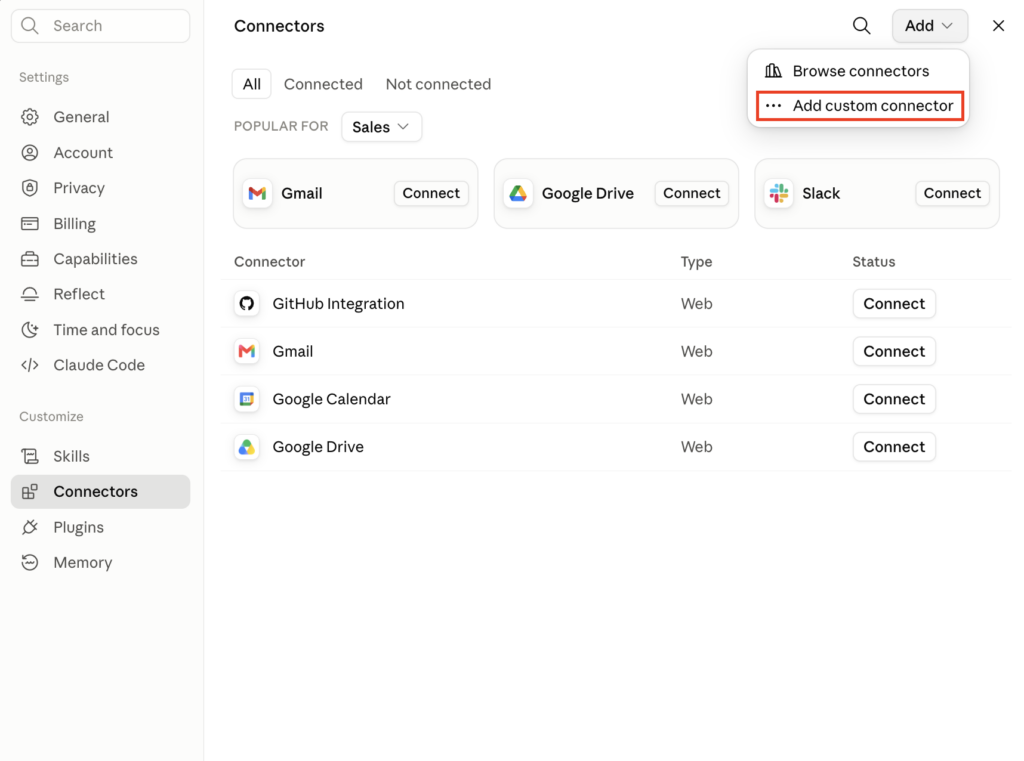This screenshot has height=761, width=1024.
Task: Click the Browse connectors library icon
Action: [x=773, y=71]
